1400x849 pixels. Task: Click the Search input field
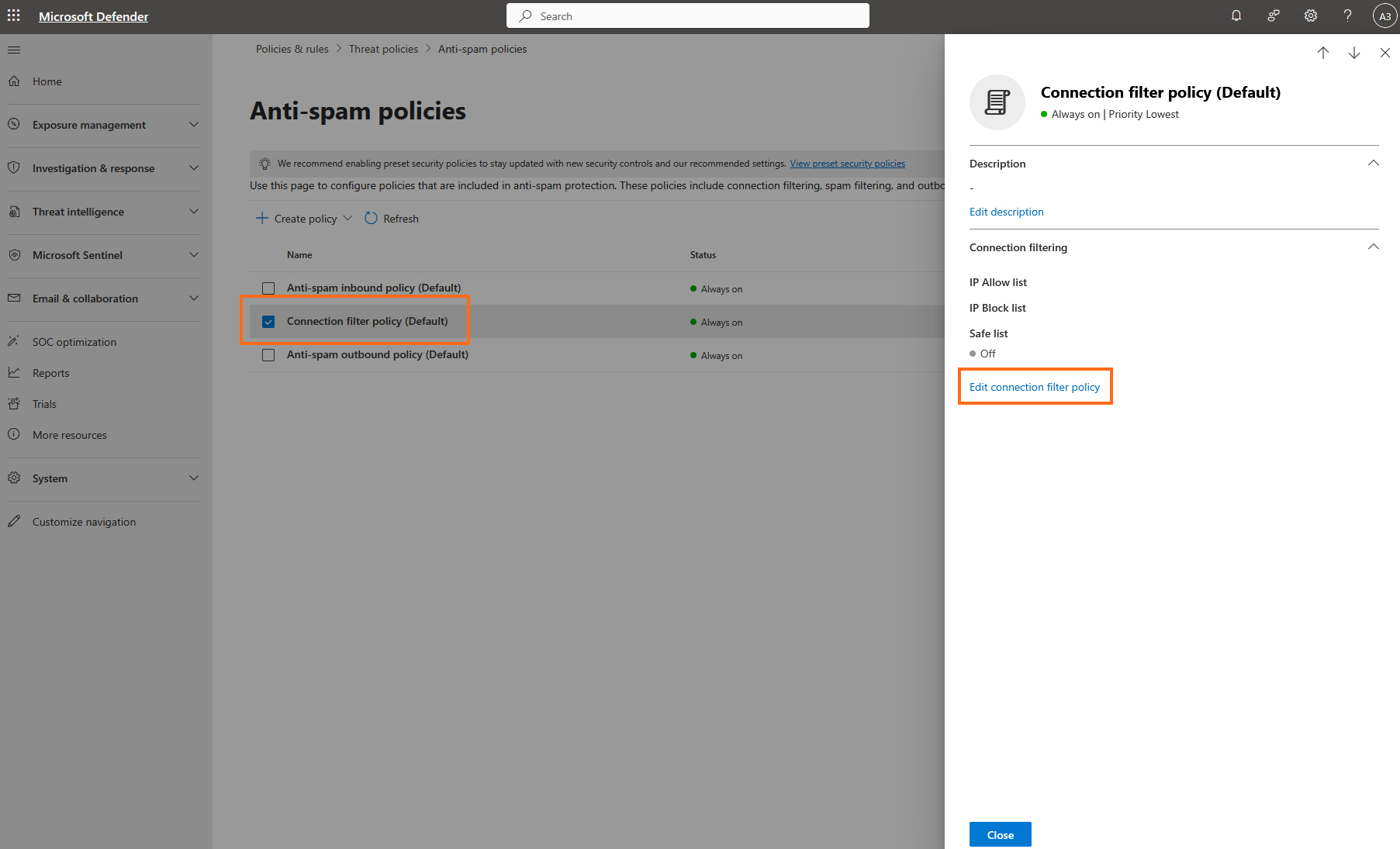(x=688, y=16)
